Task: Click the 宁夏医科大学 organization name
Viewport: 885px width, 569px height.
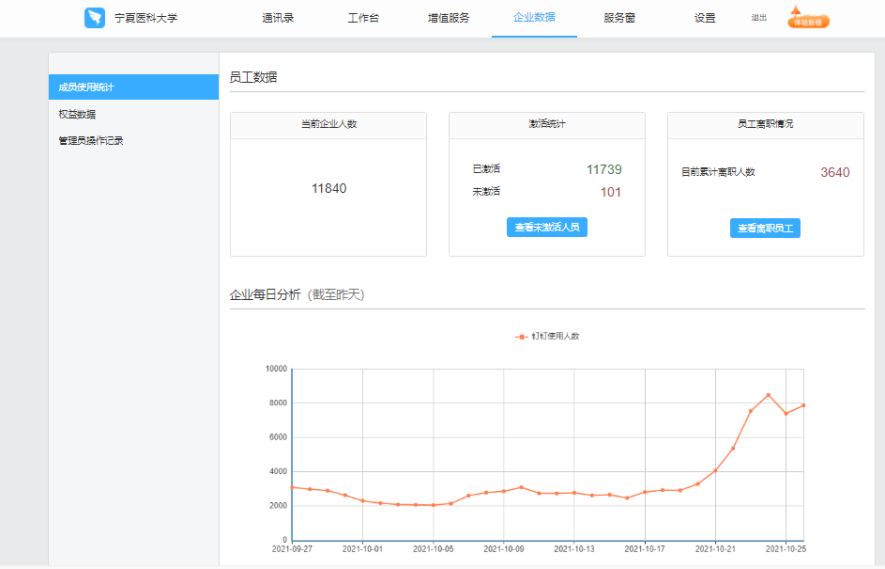Action: click(148, 18)
